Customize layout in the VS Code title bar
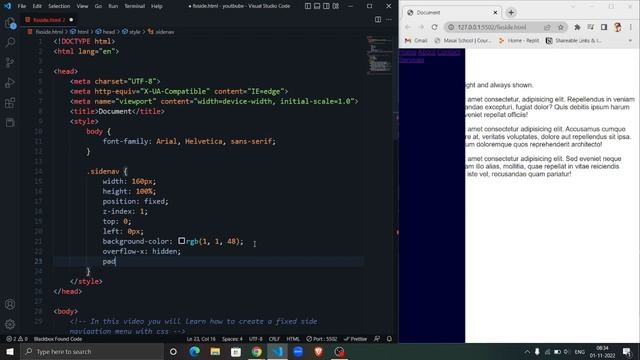The image size is (640, 360). (336, 6)
